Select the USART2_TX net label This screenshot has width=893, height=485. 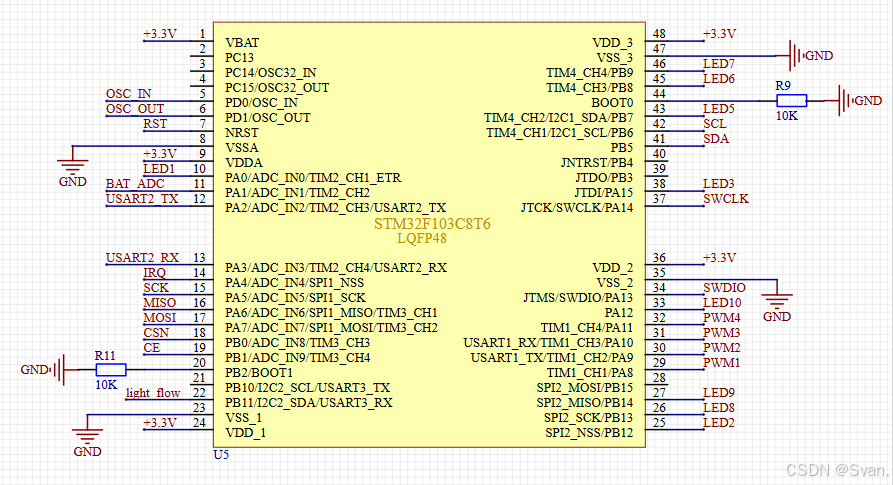(x=142, y=199)
